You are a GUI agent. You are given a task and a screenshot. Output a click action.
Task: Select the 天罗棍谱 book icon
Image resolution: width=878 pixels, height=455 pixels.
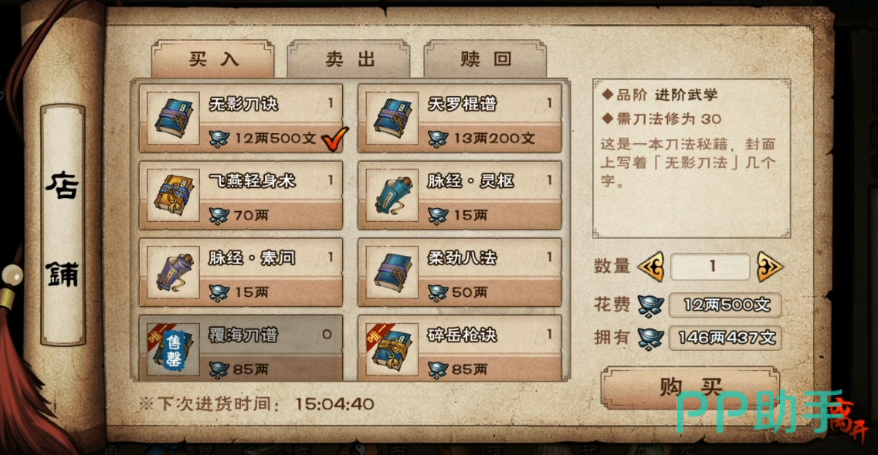[x=393, y=118]
